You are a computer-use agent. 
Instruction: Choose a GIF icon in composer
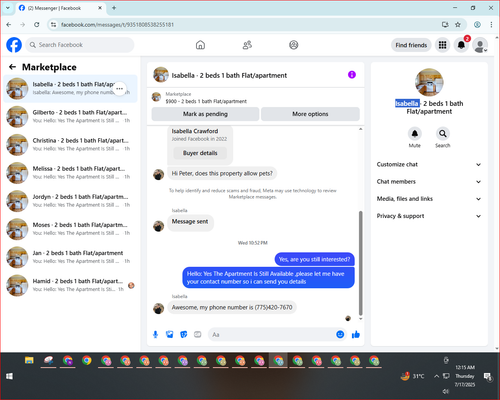tap(198, 334)
